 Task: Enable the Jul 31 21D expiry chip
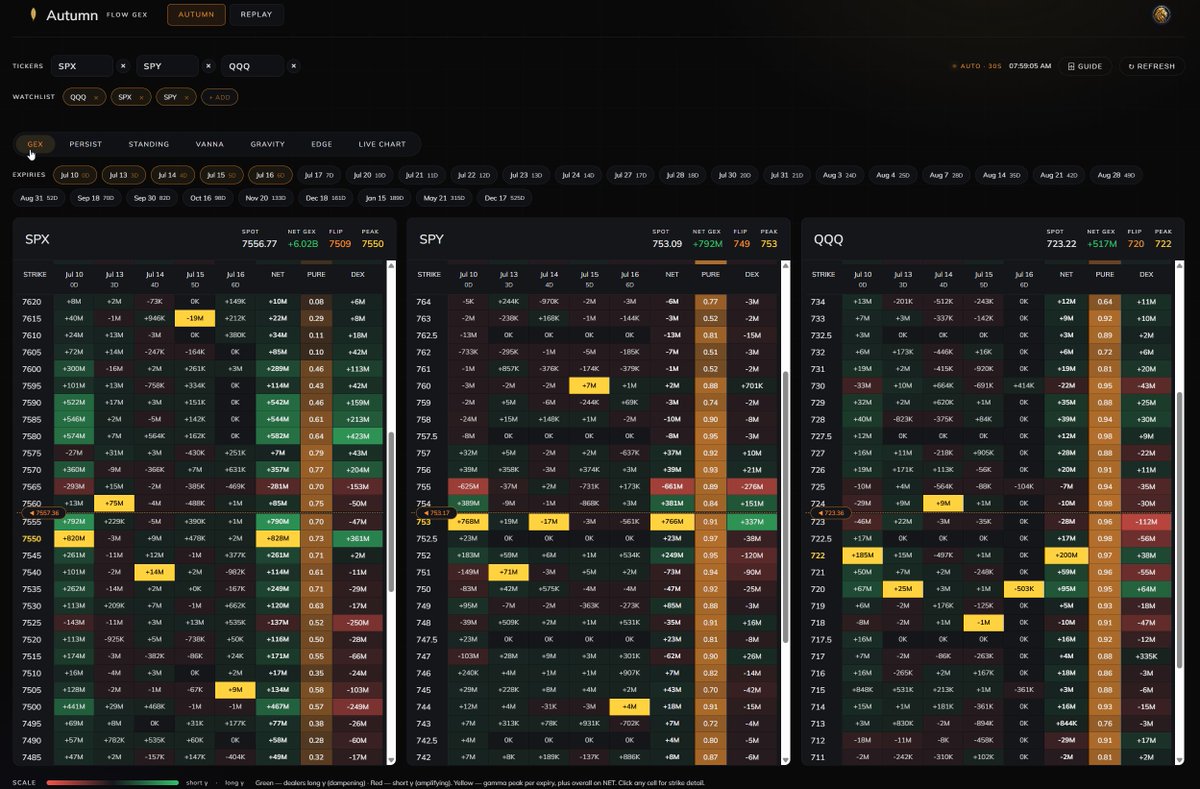[x=789, y=175]
